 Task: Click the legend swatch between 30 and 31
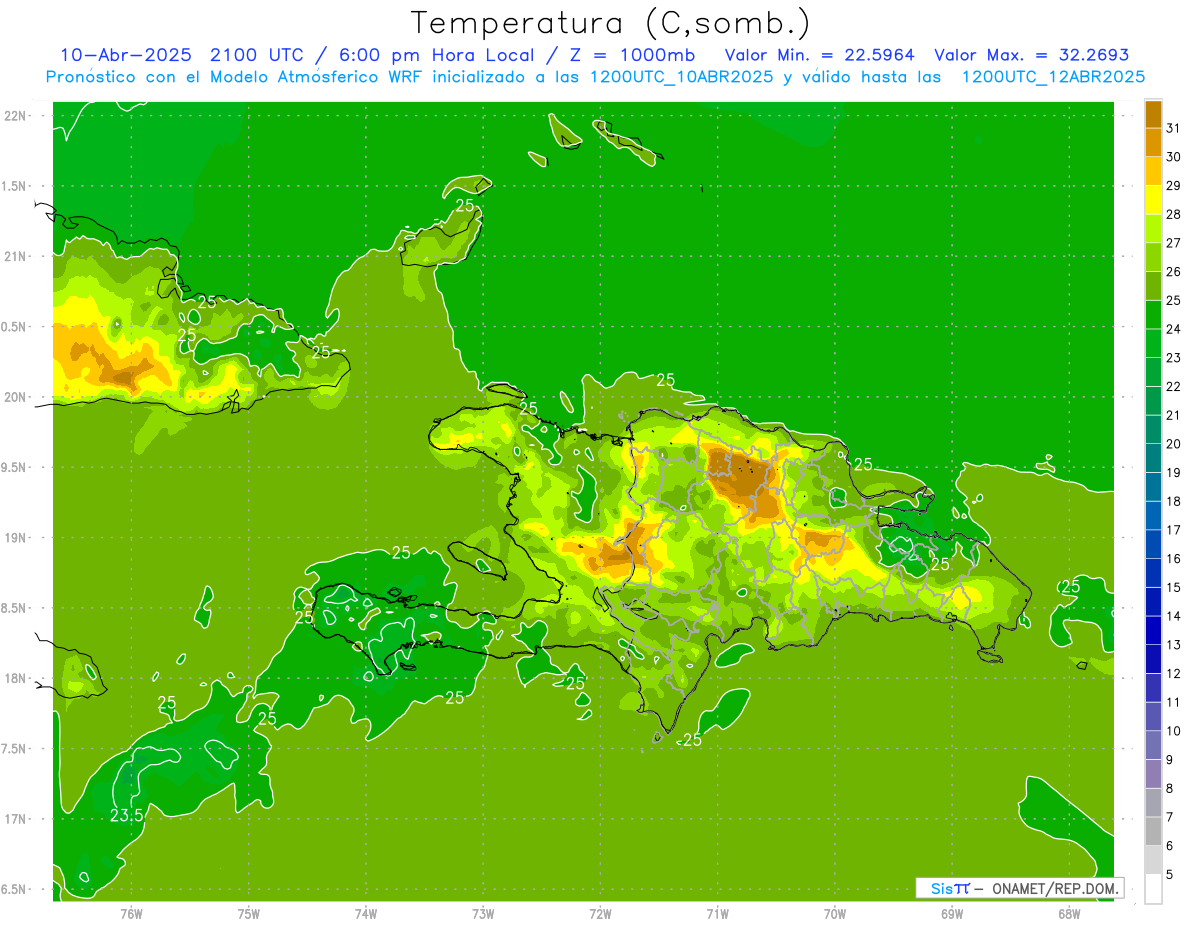coord(1153,142)
